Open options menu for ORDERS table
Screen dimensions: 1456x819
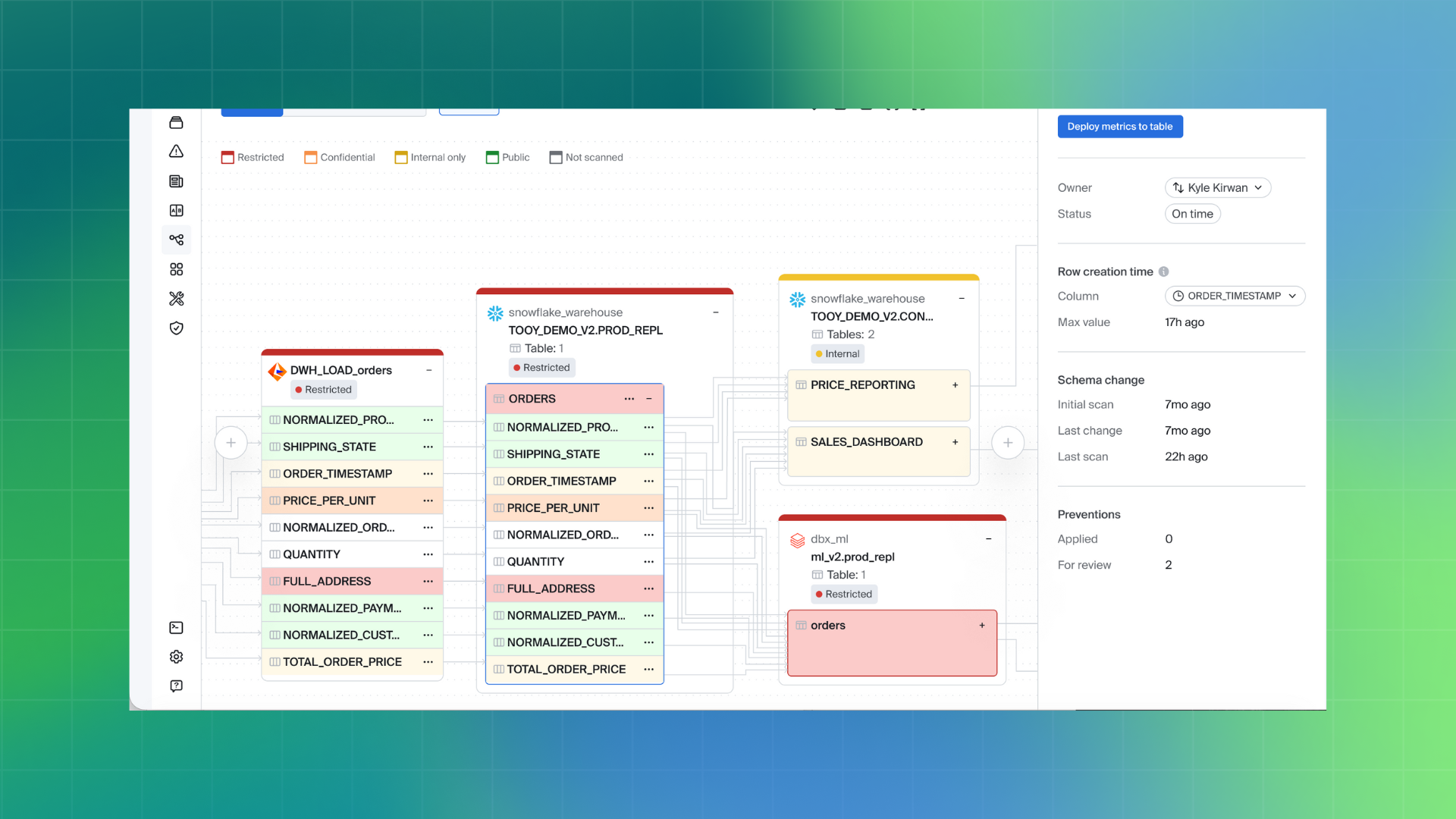pos(629,399)
